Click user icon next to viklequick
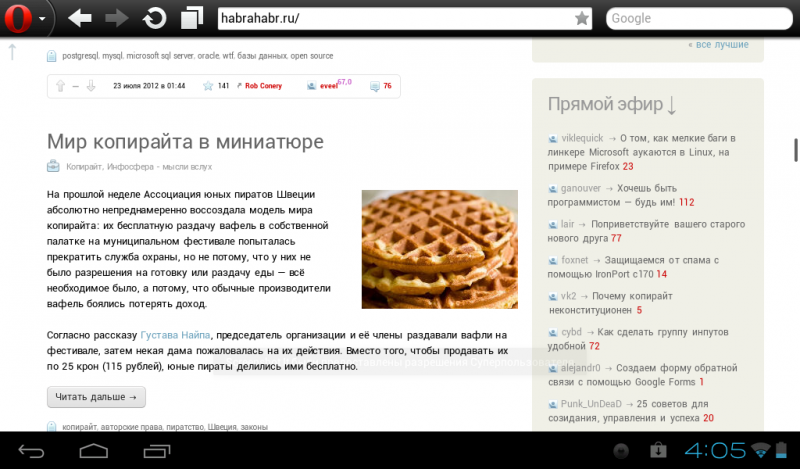Viewport: 800px width, 469px height. tap(553, 138)
